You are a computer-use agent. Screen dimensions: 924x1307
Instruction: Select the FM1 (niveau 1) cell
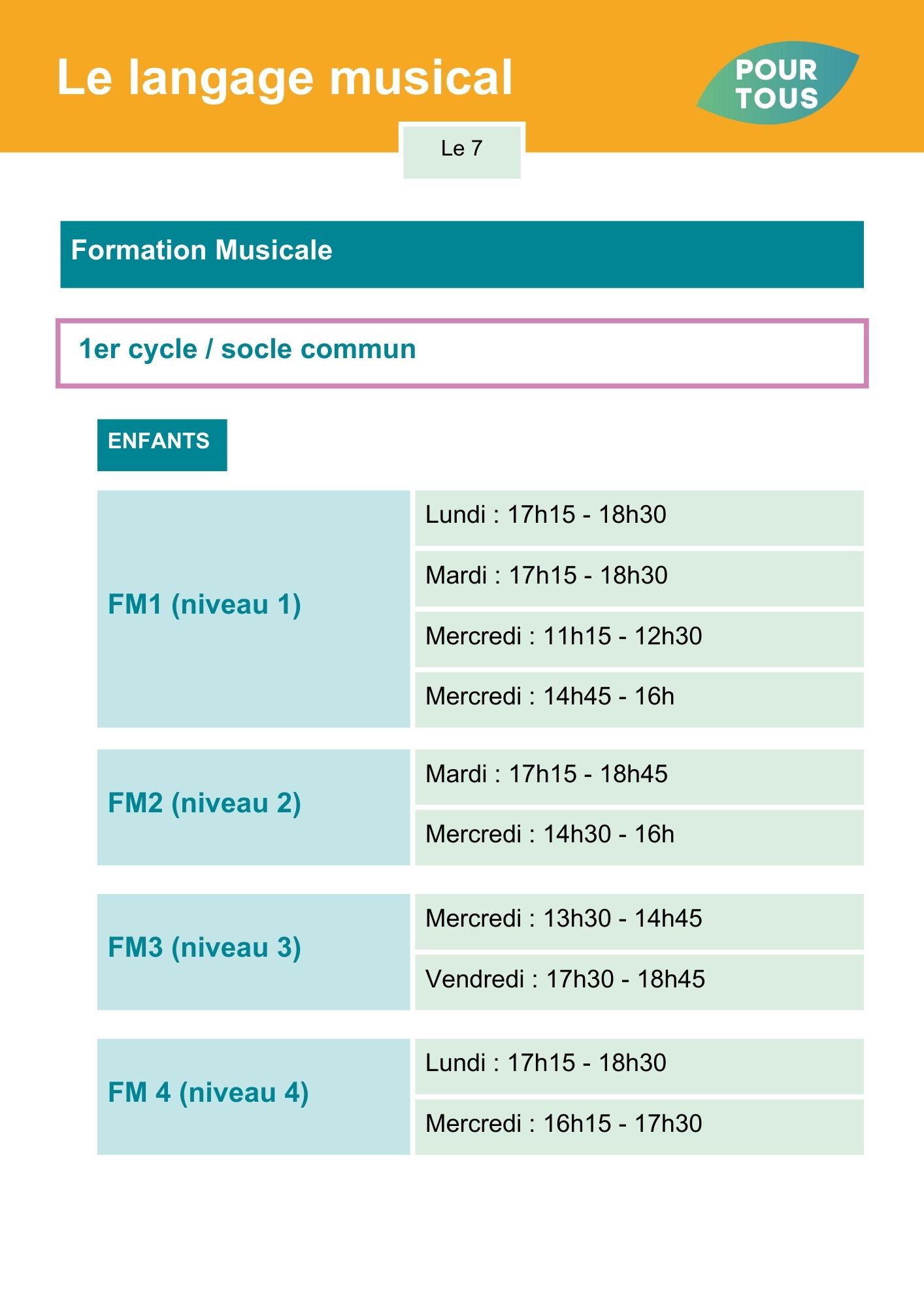(x=254, y=609)
